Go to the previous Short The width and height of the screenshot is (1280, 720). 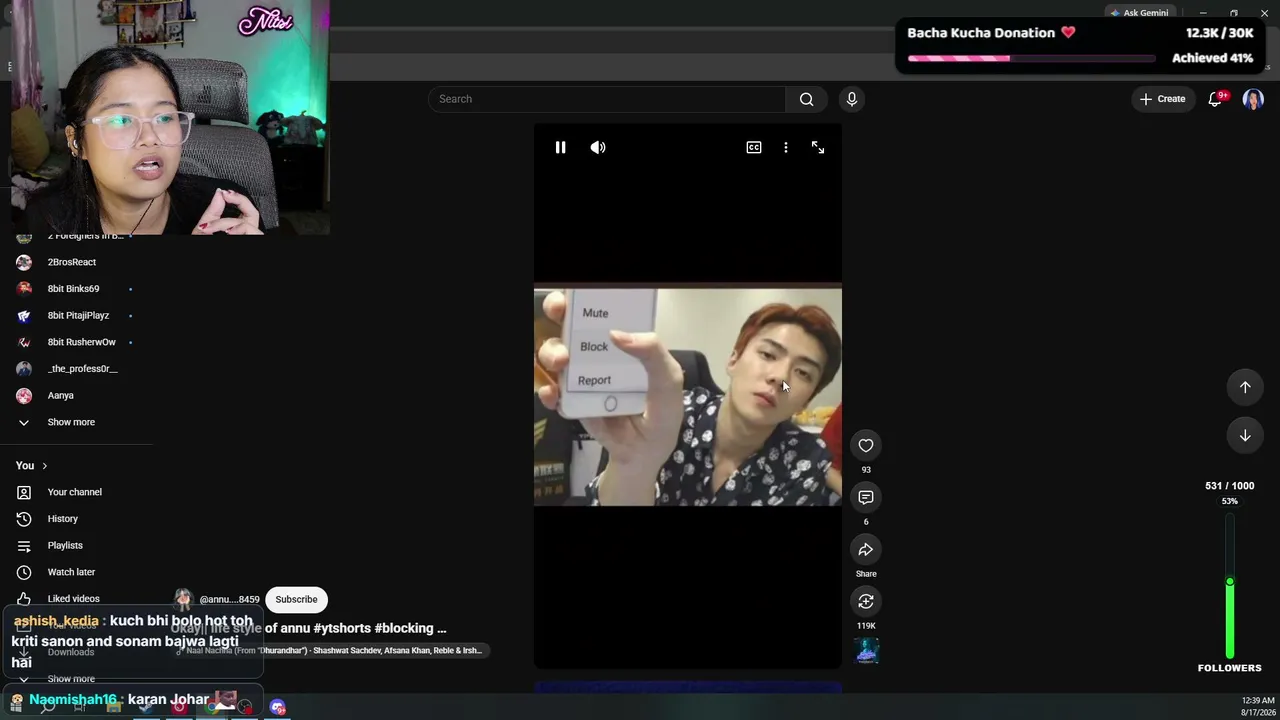tap(1245, 387)
